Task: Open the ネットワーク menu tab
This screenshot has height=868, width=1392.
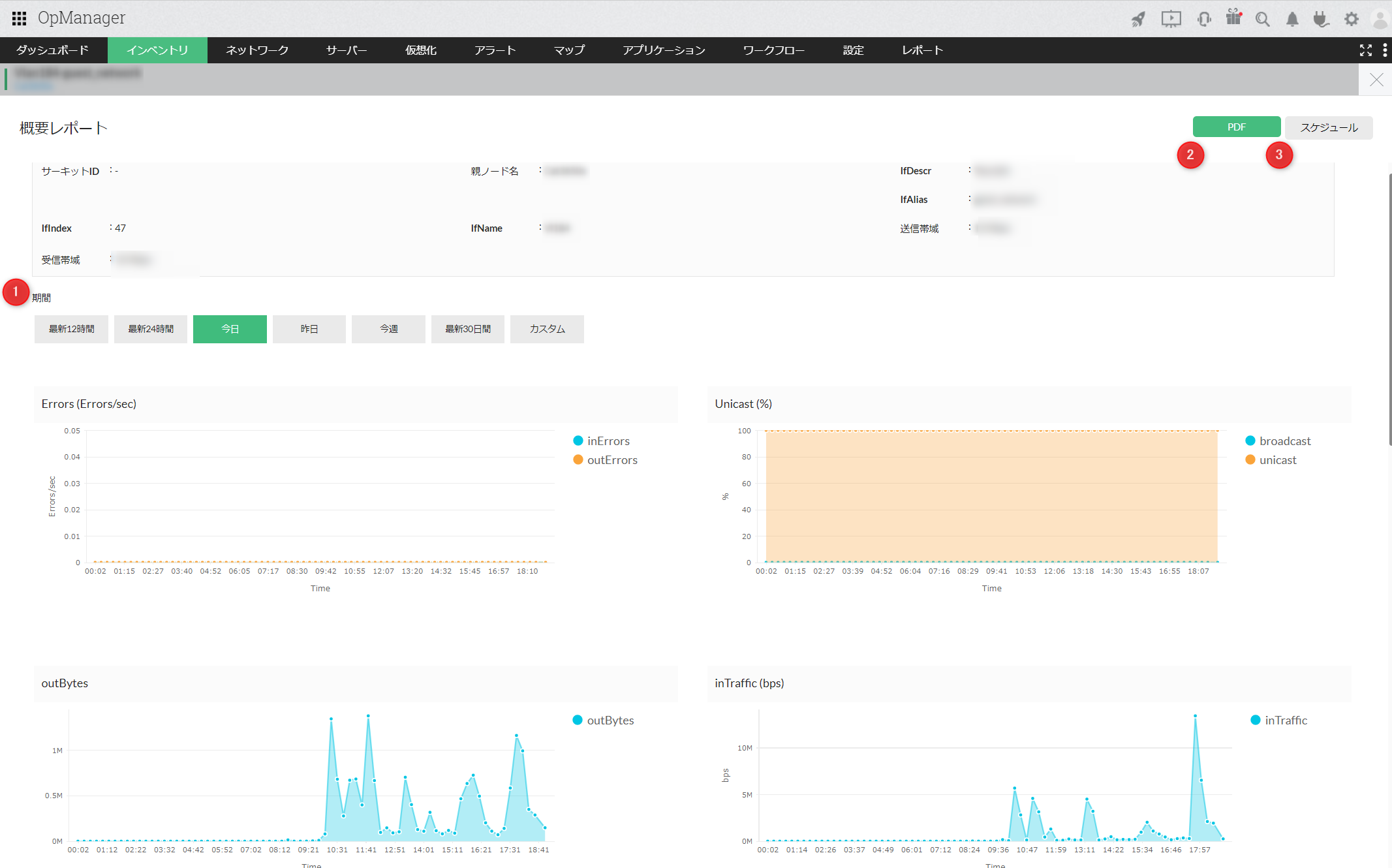Action: click(x=257, y=50)
